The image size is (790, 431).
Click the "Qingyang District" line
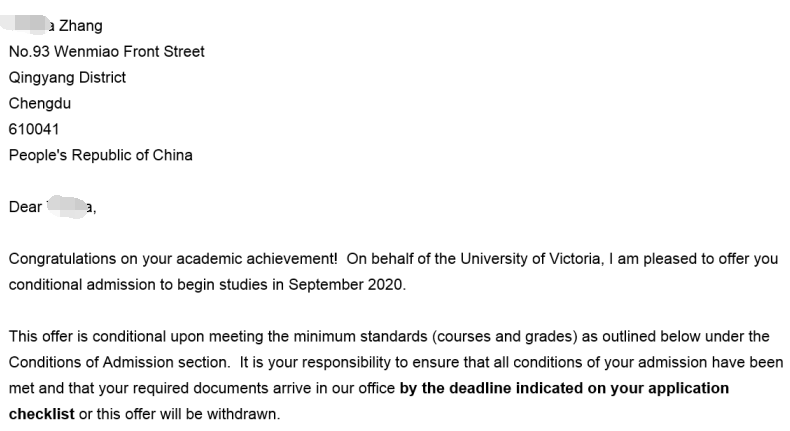[67, 77]
